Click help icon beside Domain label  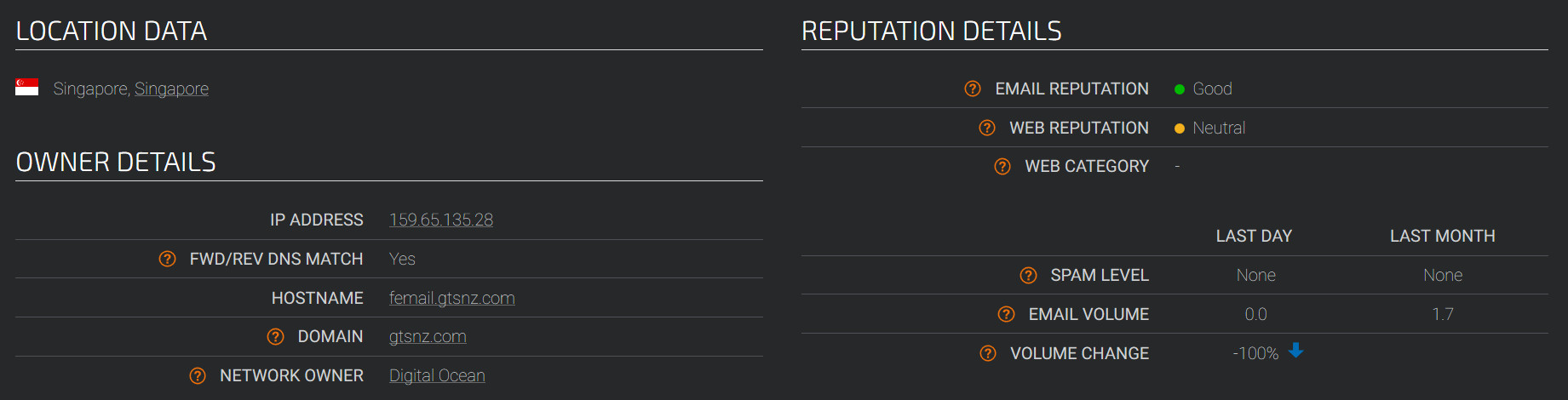(x=275, y=336)
